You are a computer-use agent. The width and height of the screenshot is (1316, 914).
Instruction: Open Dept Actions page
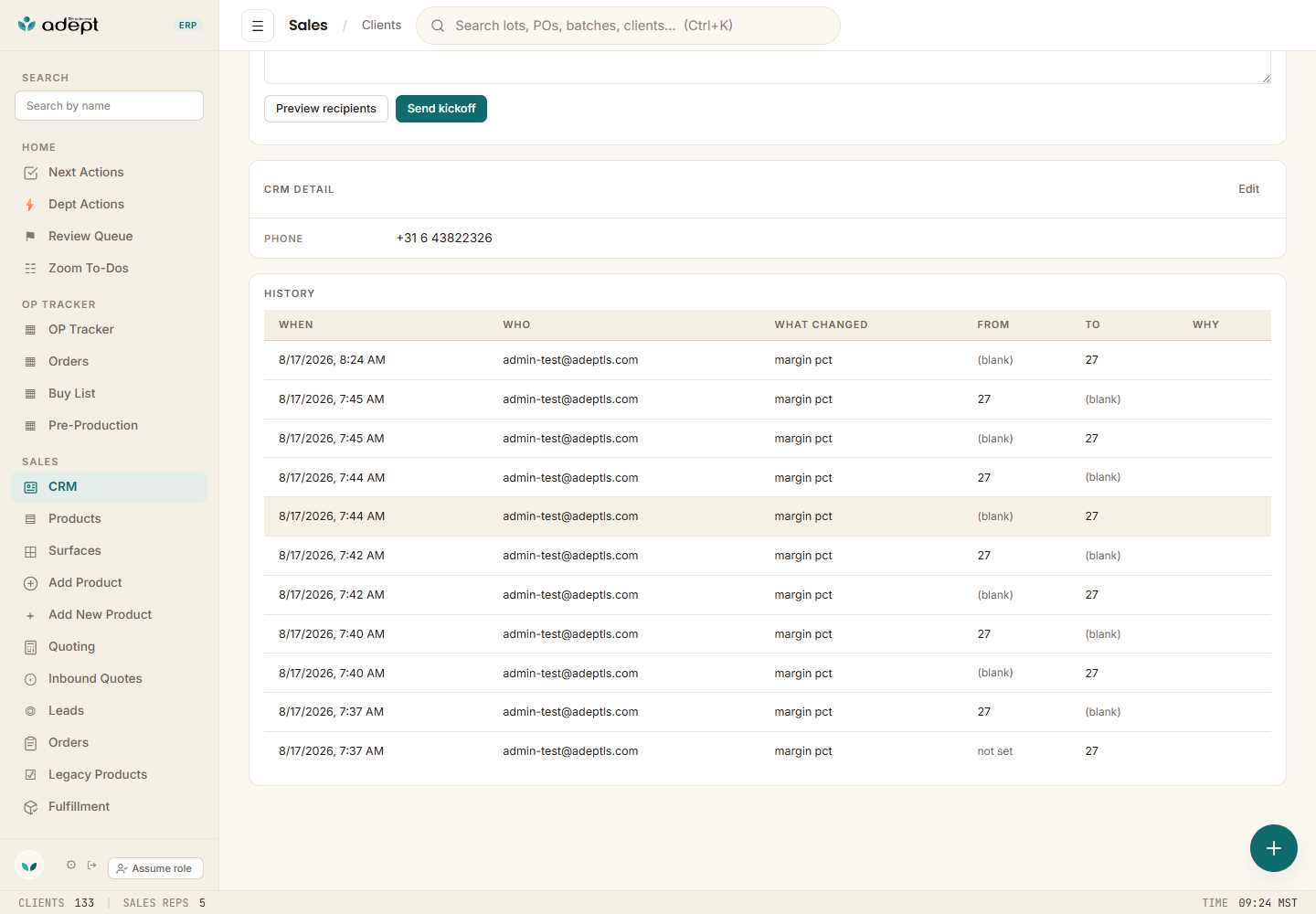(x=110, y=204)
